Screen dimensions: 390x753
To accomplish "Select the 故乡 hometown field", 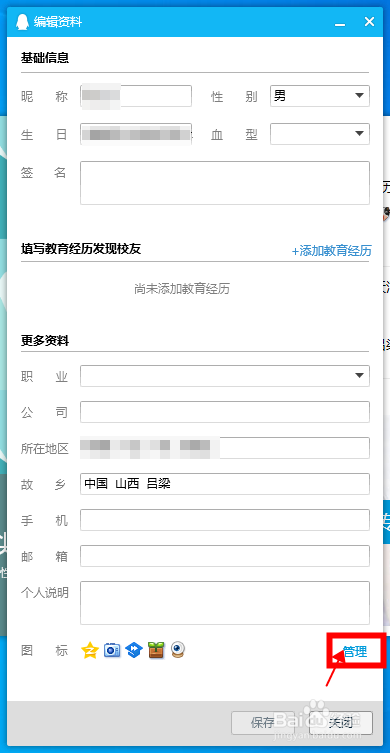I will (x=225, y=484).
